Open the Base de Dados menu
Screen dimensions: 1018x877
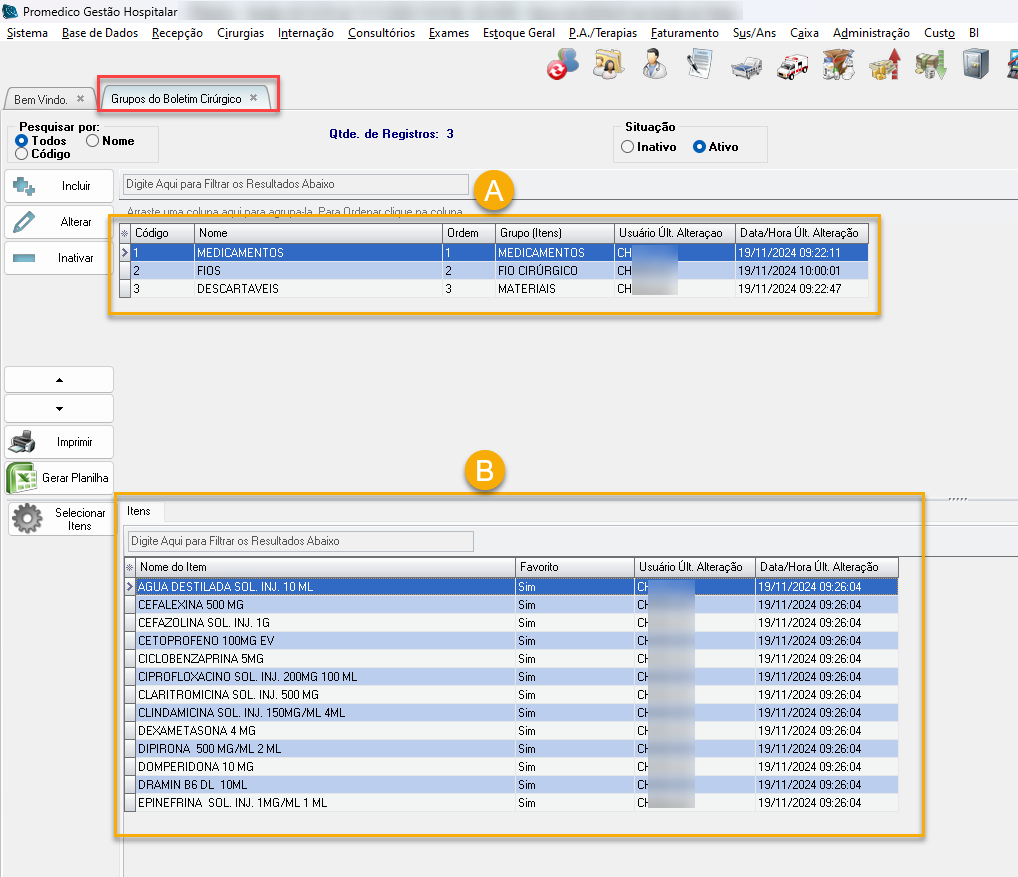pos(100,33)
